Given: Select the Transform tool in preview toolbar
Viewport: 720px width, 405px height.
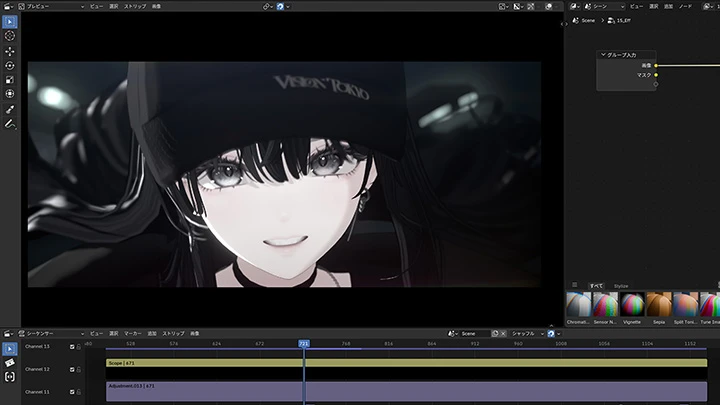Looking at the screenshot, I should 10,94.
